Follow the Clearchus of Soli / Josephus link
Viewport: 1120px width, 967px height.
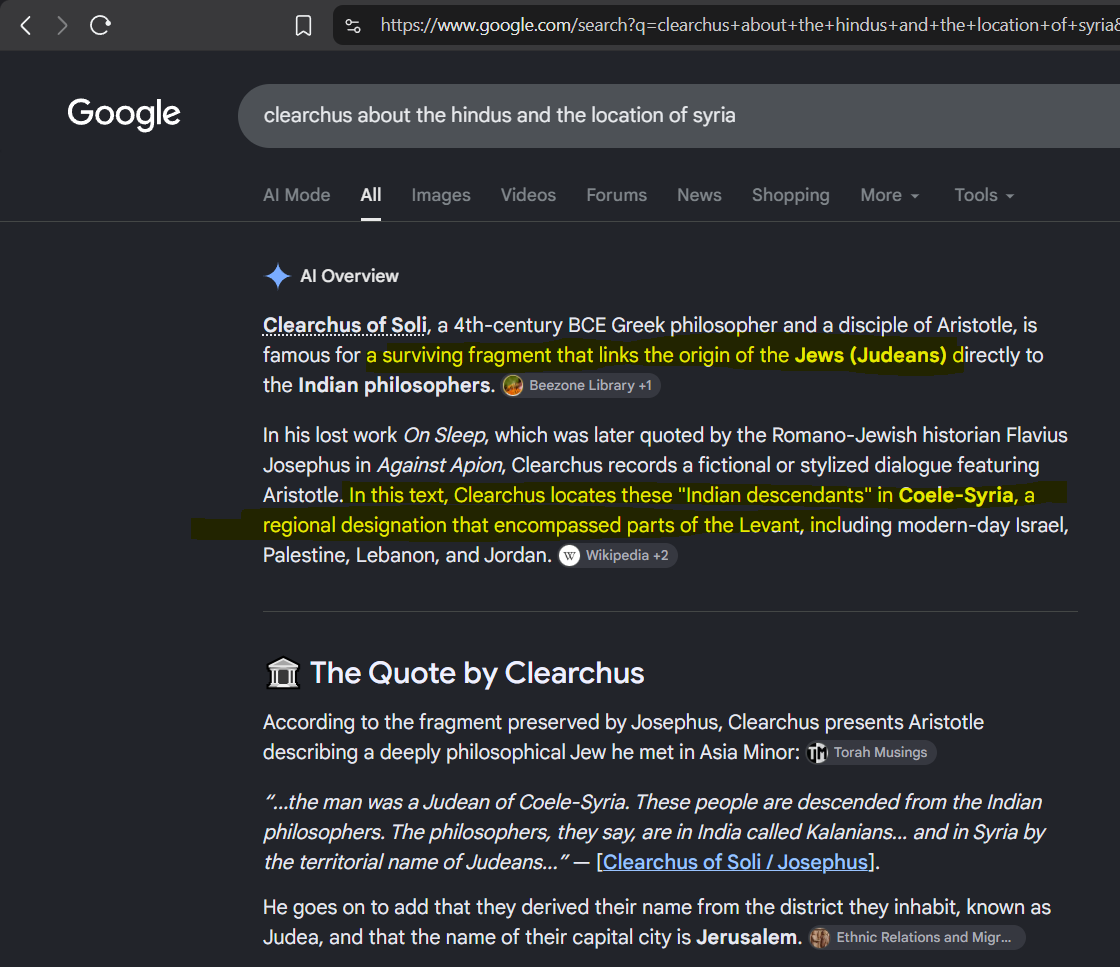tap(736, 862)
